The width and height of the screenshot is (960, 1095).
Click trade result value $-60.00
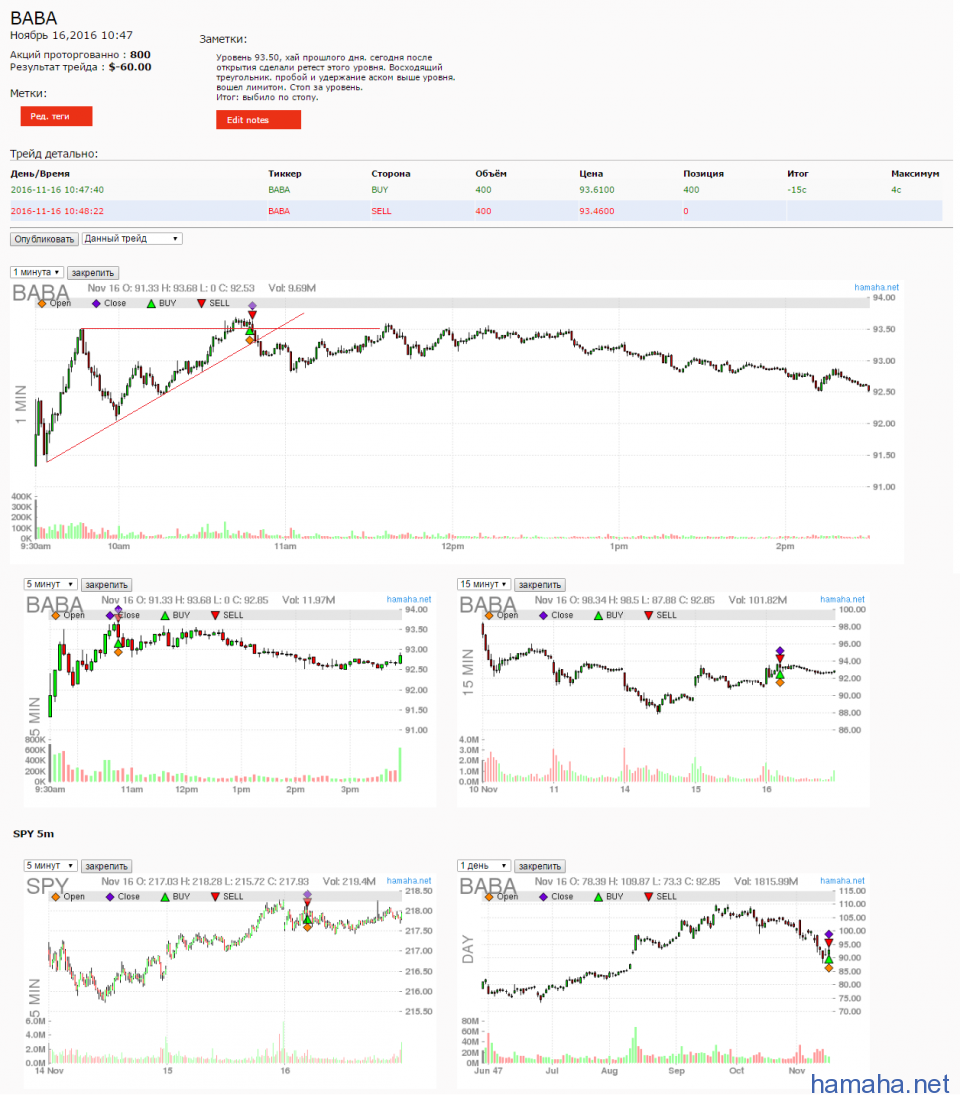click(130, 67)
